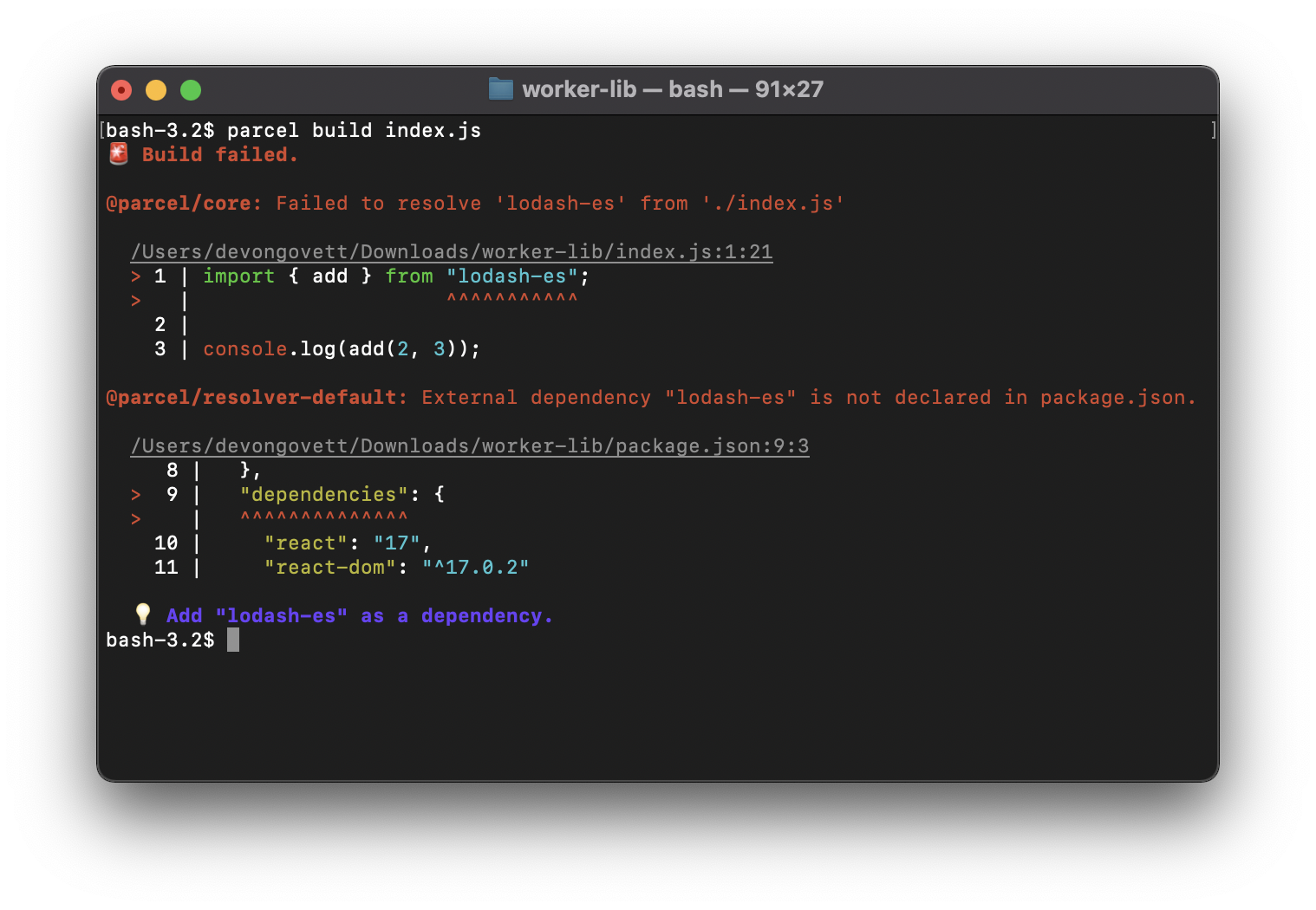Click the terminal cursor block
Image resolution: width=1316 pixels, height=910 pixels.
coord(232,640)
